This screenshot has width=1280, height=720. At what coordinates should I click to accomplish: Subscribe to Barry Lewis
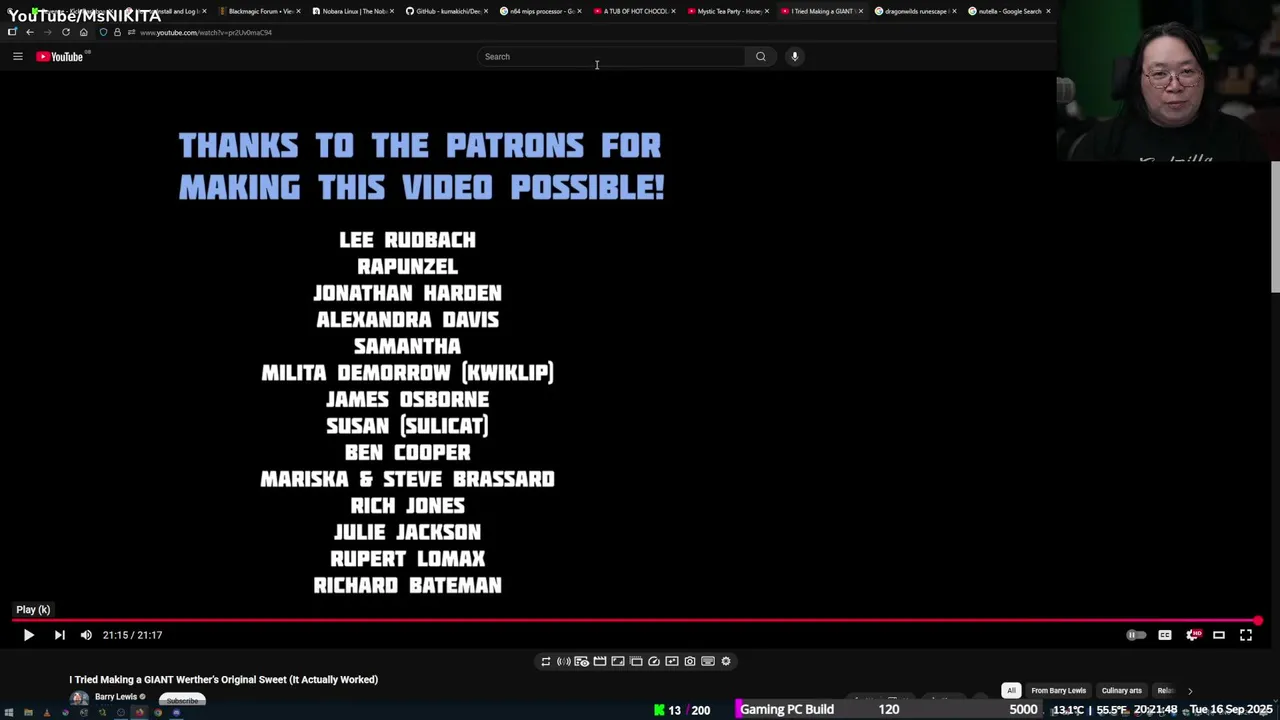pyautogui.click(x=182, y=700)
